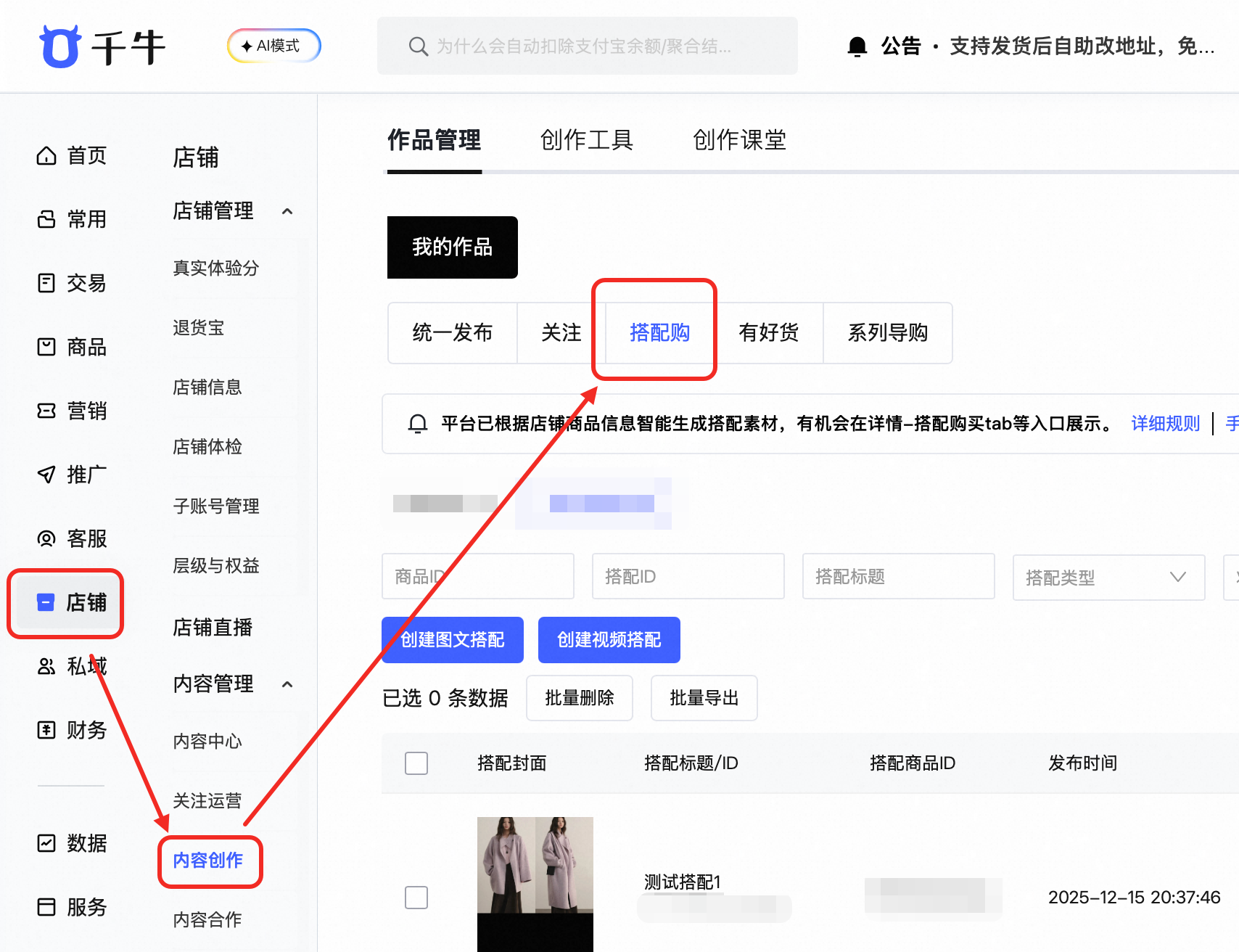Click the 创建视频搭配 button
Screen dimensions: 1239x952
point(609,639)
